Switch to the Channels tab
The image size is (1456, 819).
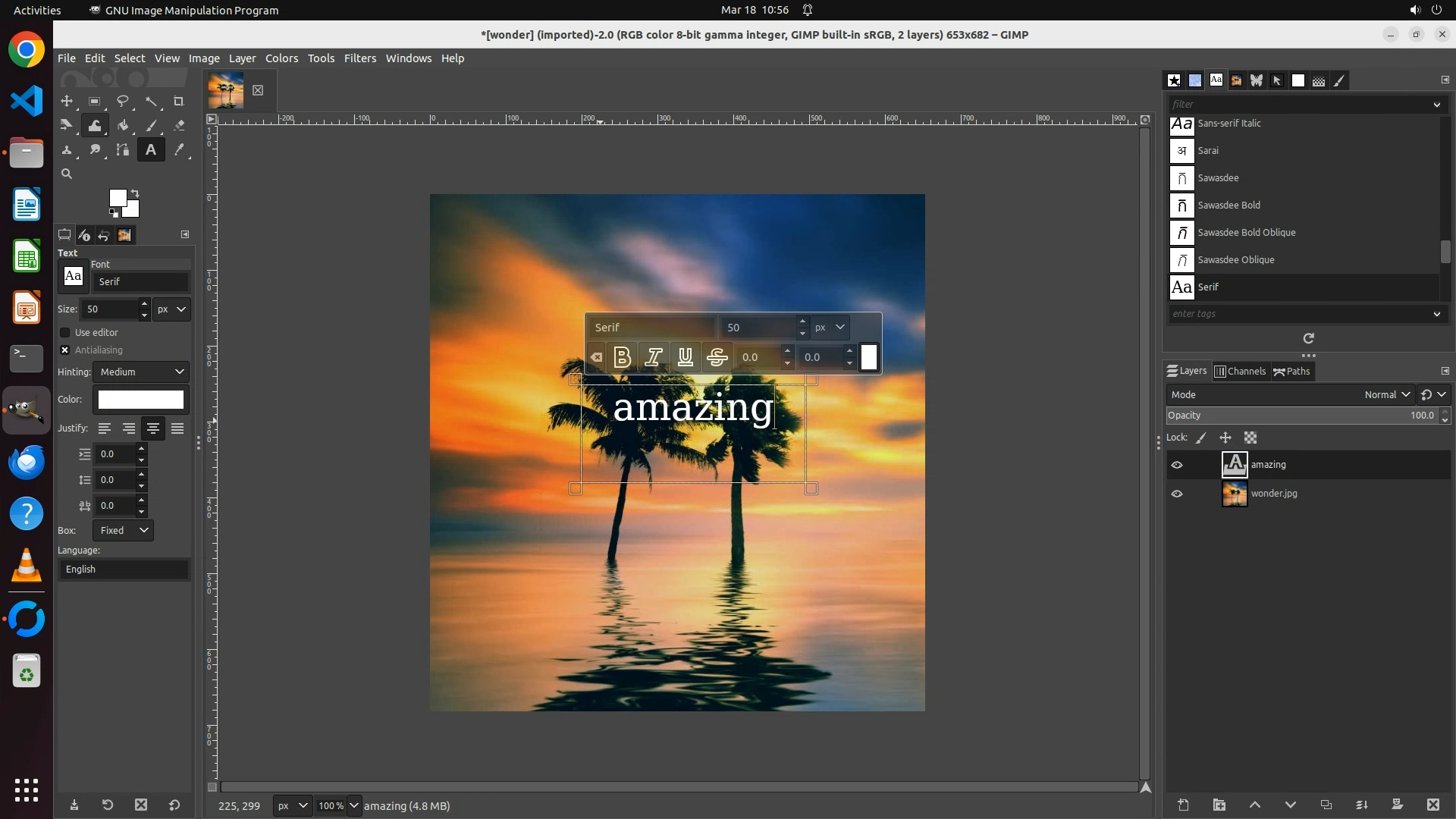pos(1241,372)
